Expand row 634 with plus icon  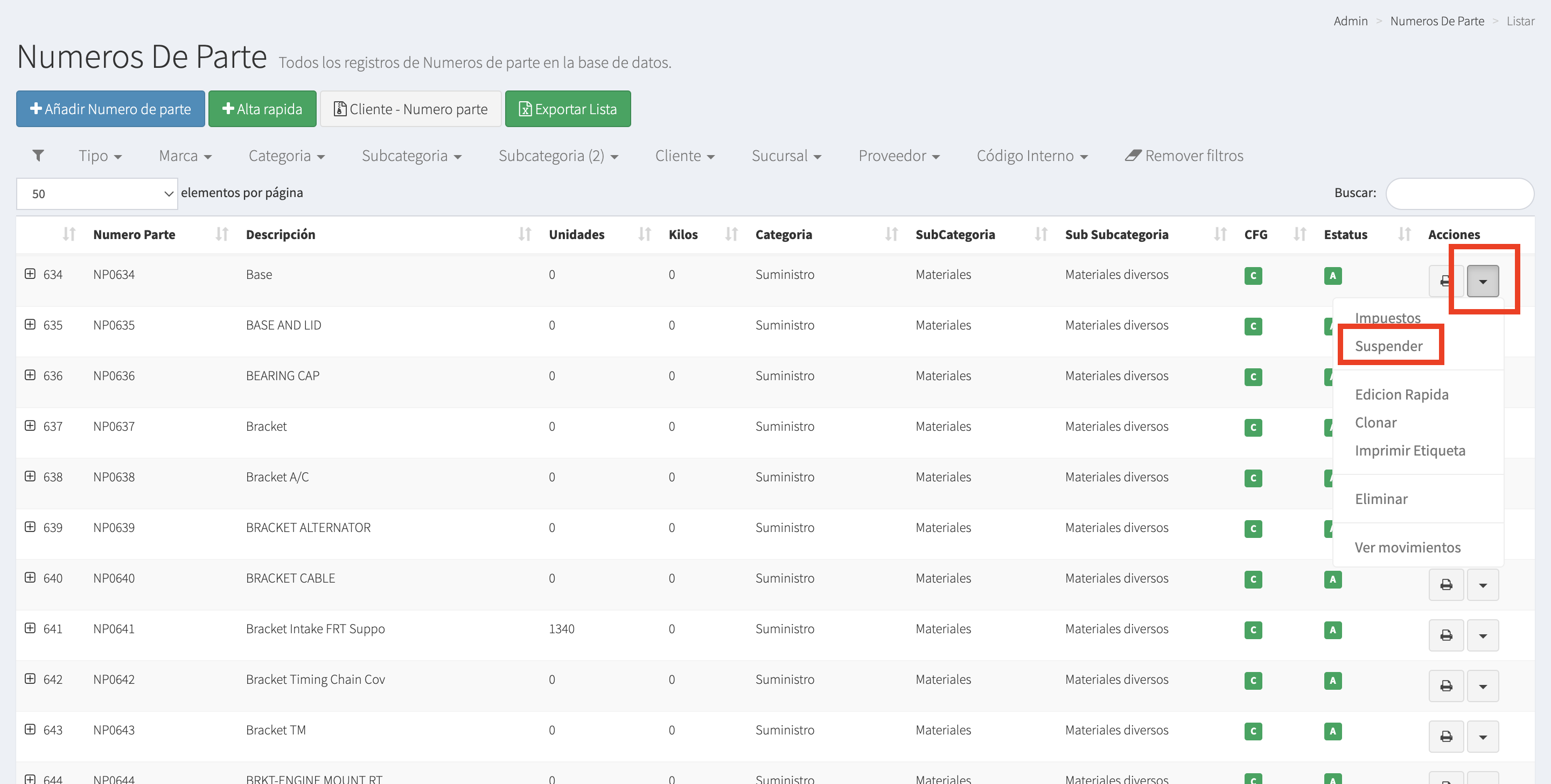30,274
